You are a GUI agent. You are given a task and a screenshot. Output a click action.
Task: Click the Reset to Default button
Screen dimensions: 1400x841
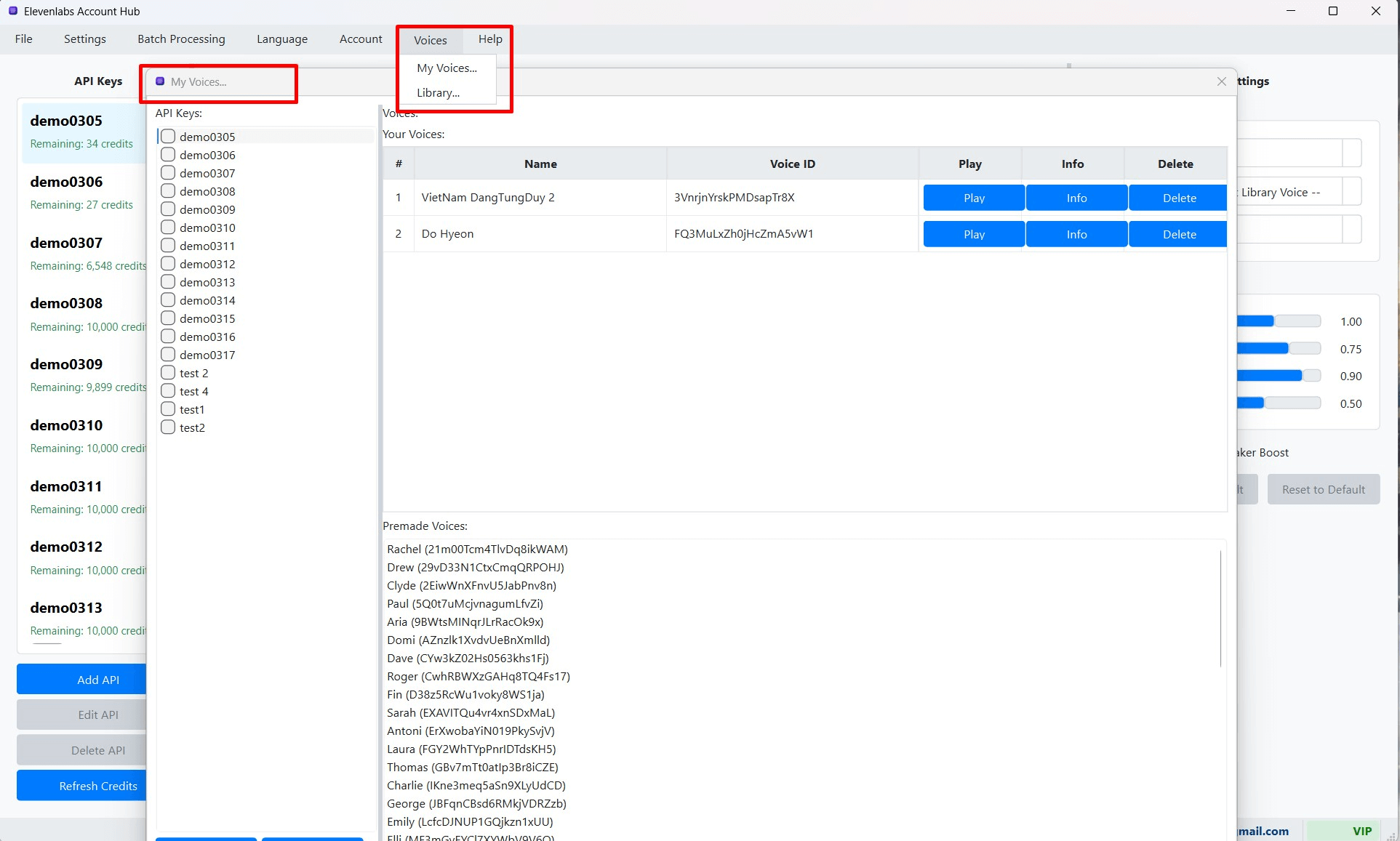(x=1324, y=489)
